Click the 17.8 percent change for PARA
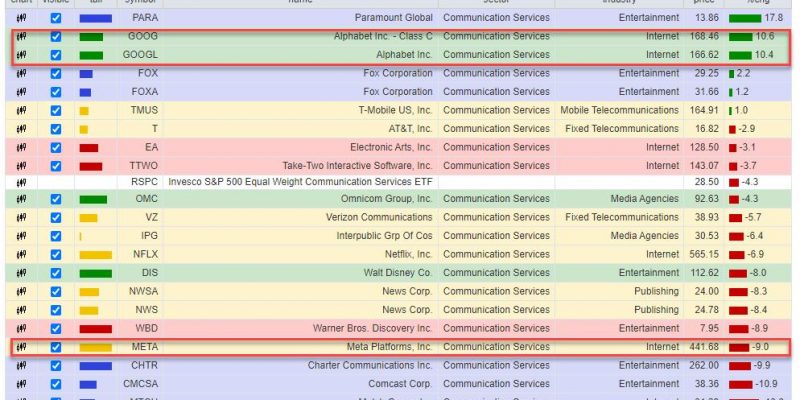Screen dimensions: 800x400 (x=773, y=18)
